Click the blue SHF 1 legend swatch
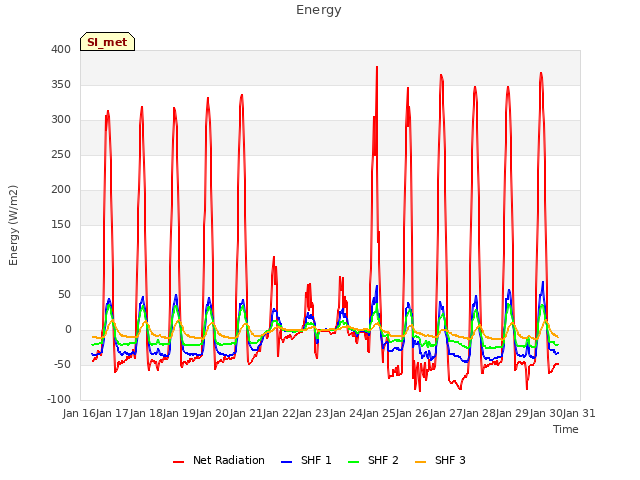The width and height of the screenshot is (640, 480). click(287, 462)
